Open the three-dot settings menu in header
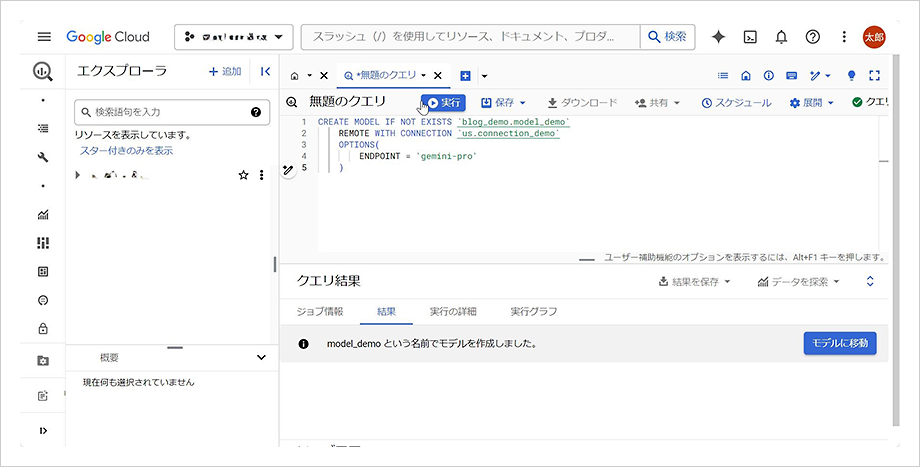Viewport: 920px width, 467px height. point(844,37)
